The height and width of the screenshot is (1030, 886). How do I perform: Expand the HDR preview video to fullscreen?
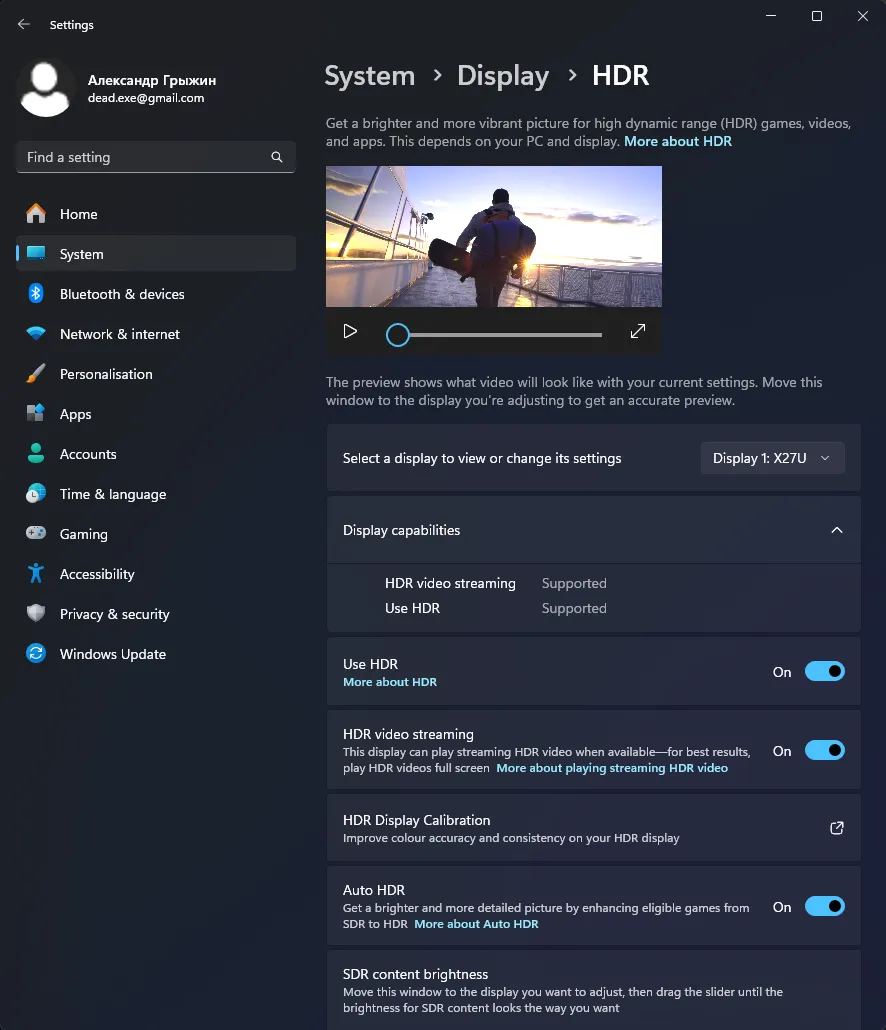[637, 332]
